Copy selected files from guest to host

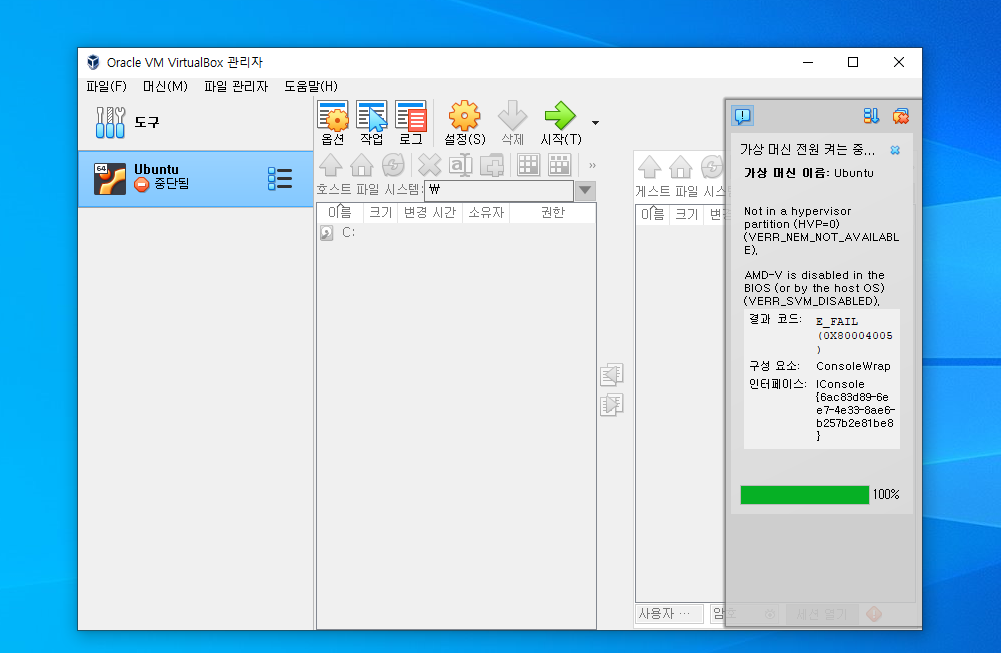tap(612, 374)
